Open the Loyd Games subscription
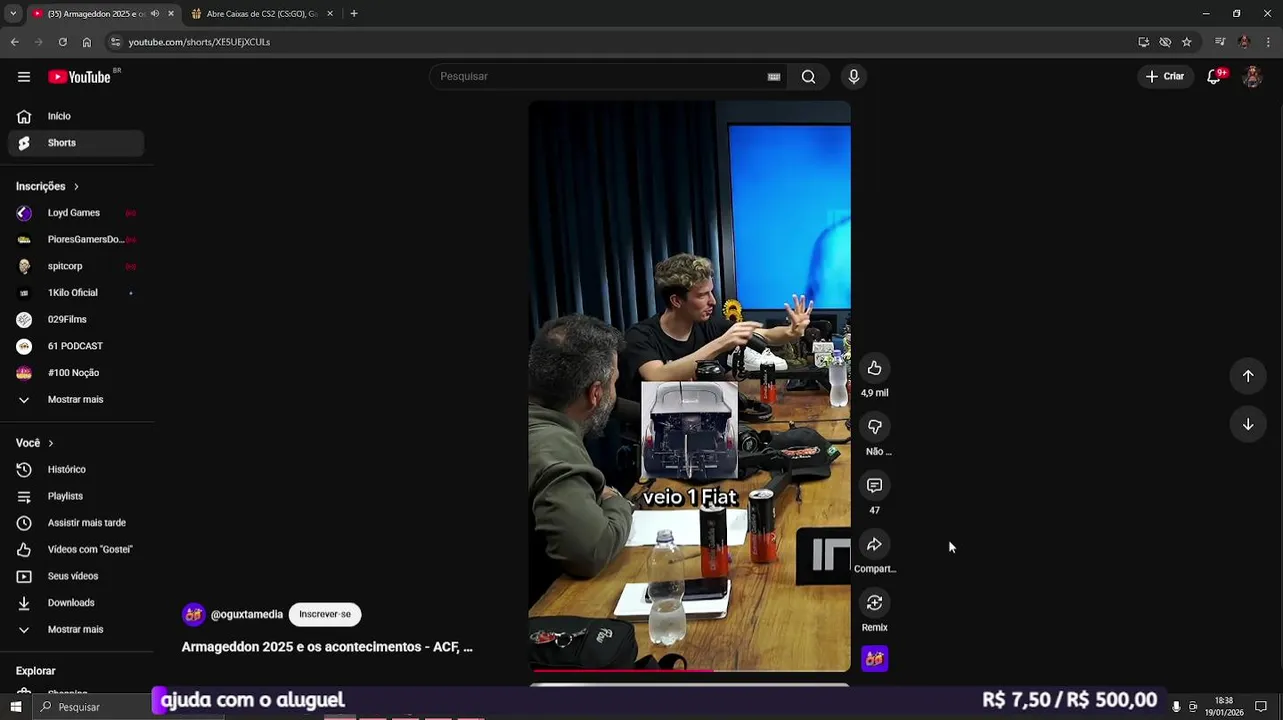The image size is (1283, 720). [76, 213]
